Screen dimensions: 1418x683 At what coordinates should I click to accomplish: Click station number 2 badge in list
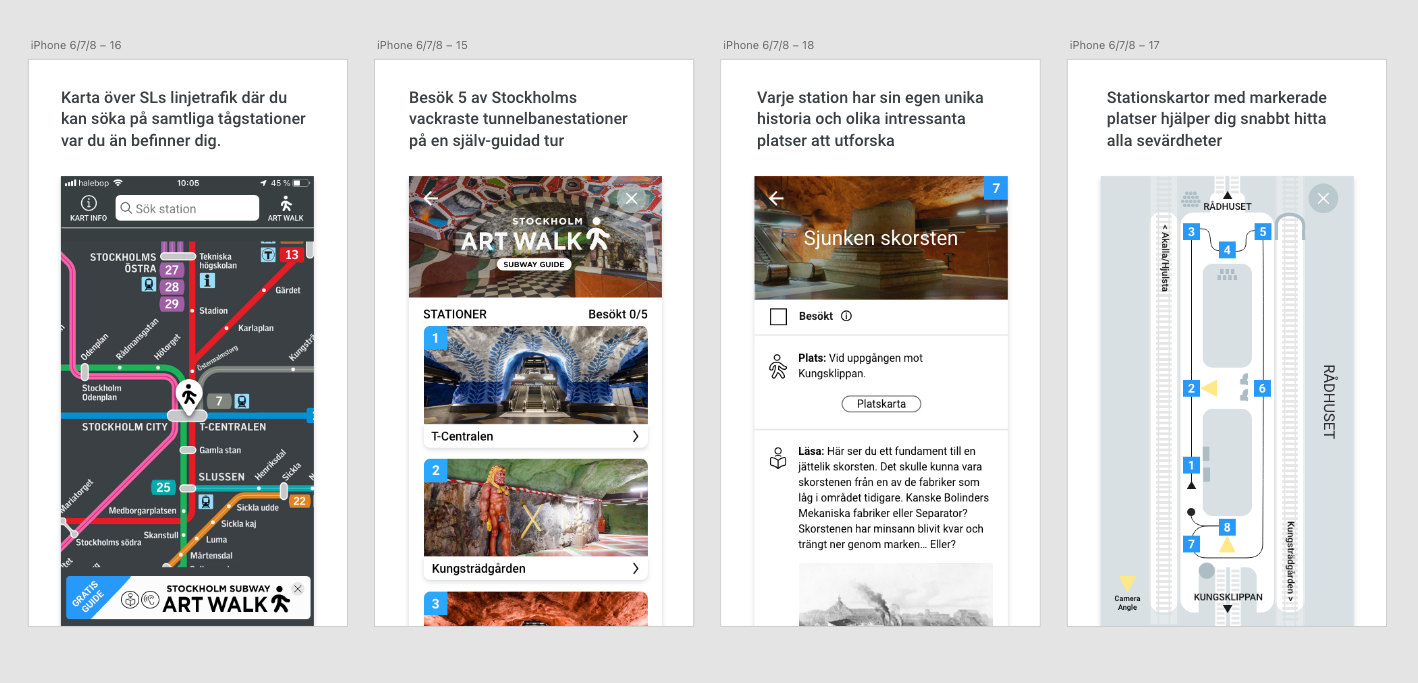pyautogui.click(x=435, y=470)
